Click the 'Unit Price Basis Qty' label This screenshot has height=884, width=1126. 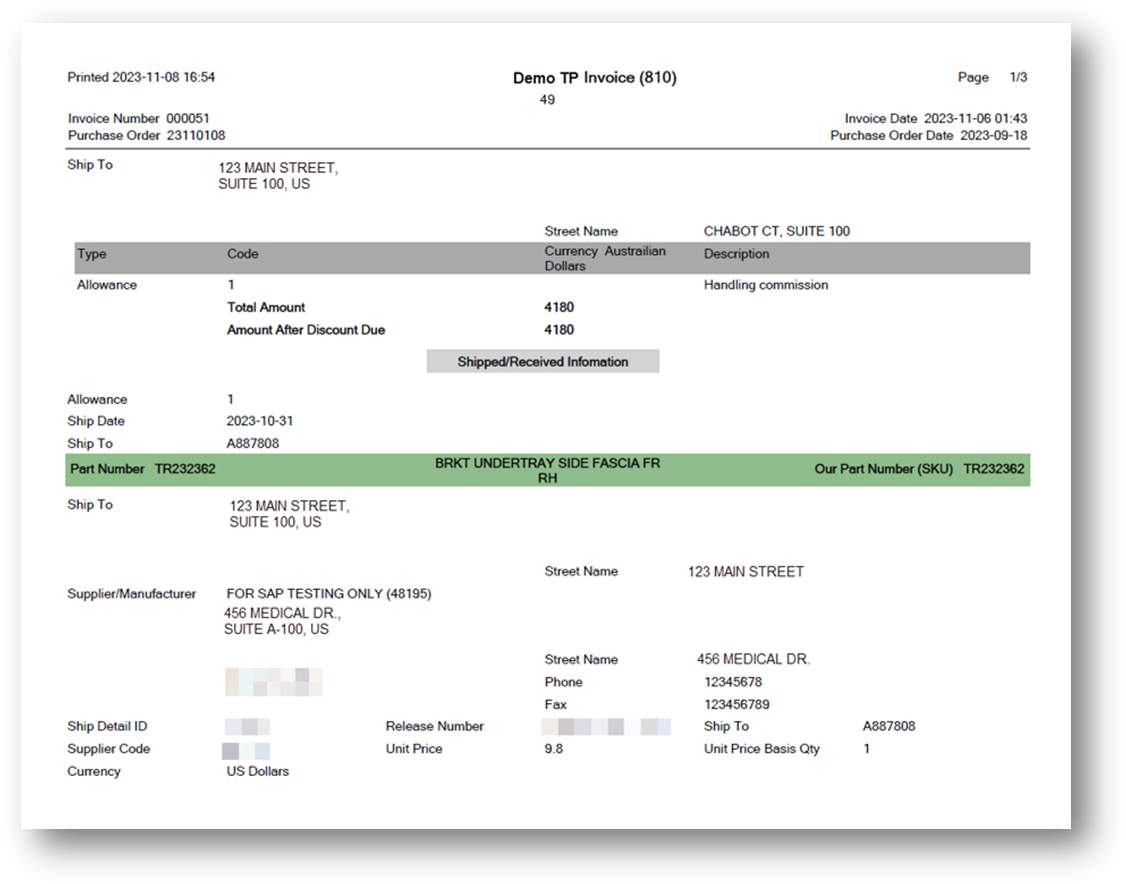[761, 749]
